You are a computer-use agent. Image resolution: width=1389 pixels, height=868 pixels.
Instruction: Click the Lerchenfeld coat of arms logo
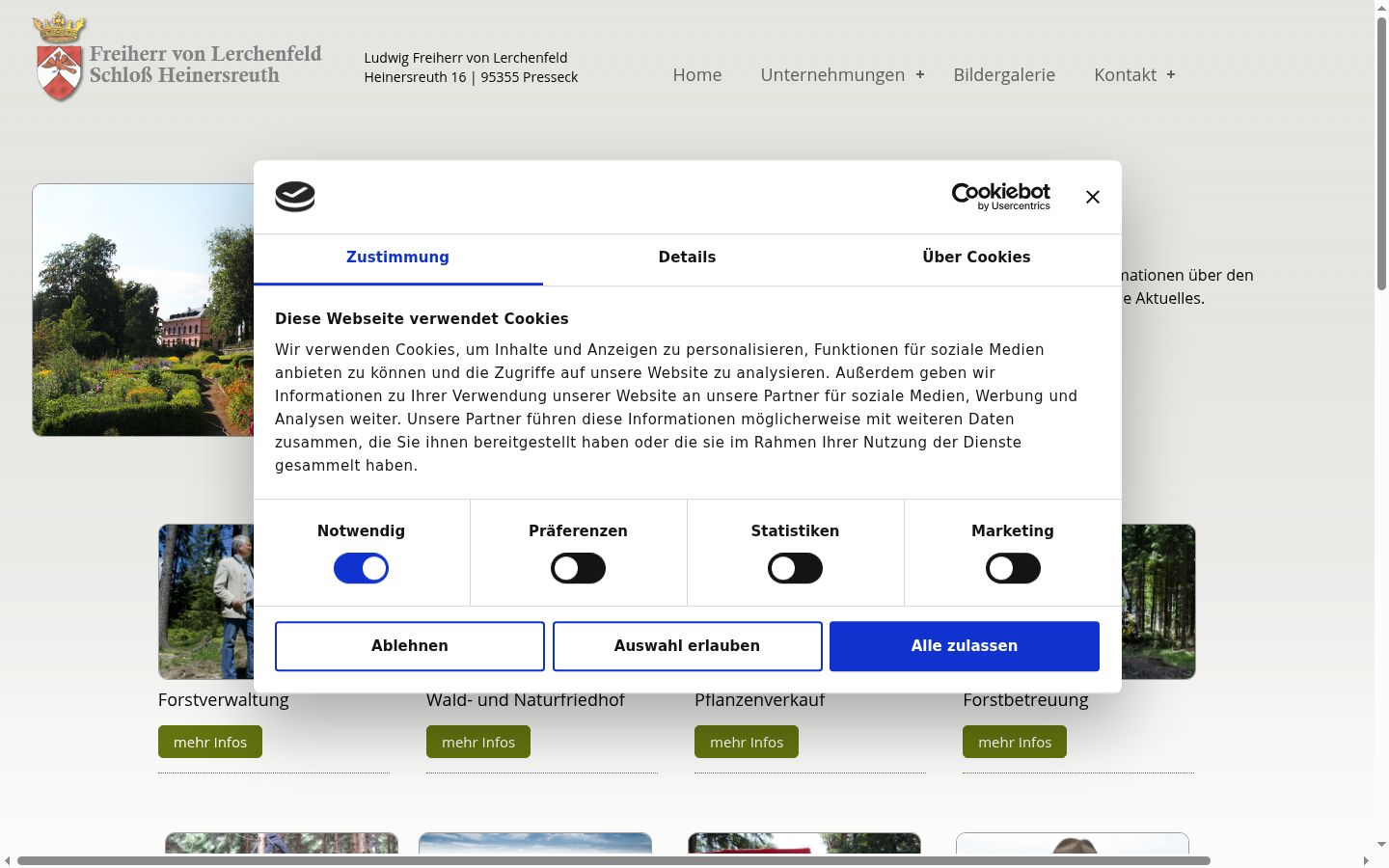(x=59, y=57)
